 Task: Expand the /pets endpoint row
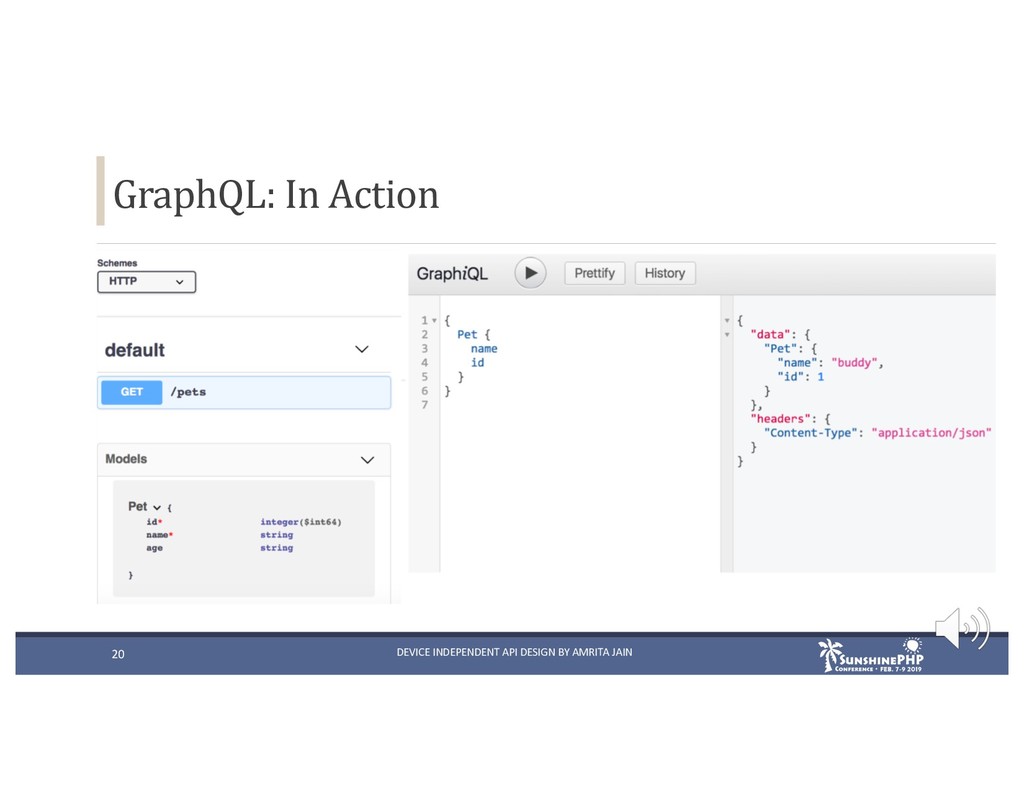click(244, 392)
